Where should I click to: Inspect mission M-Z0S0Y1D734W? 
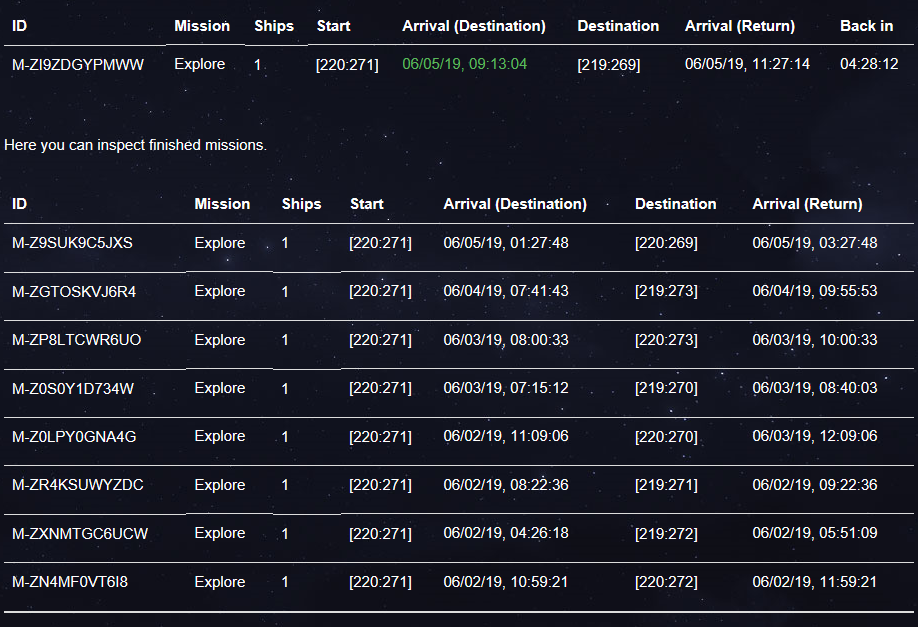pyautogui.click(x=72, y=389)
